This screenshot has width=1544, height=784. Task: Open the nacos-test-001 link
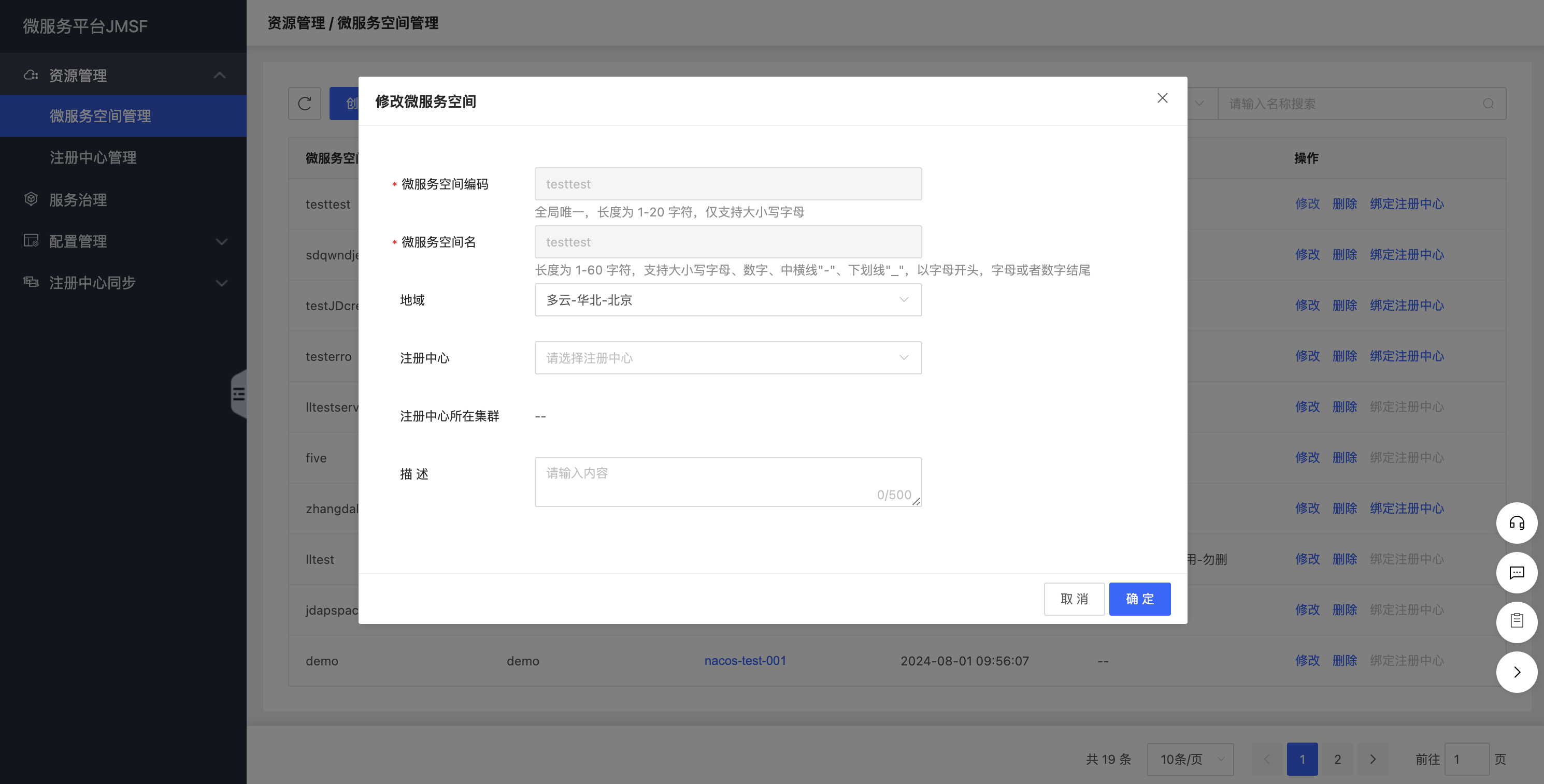[x=745, y=660]
